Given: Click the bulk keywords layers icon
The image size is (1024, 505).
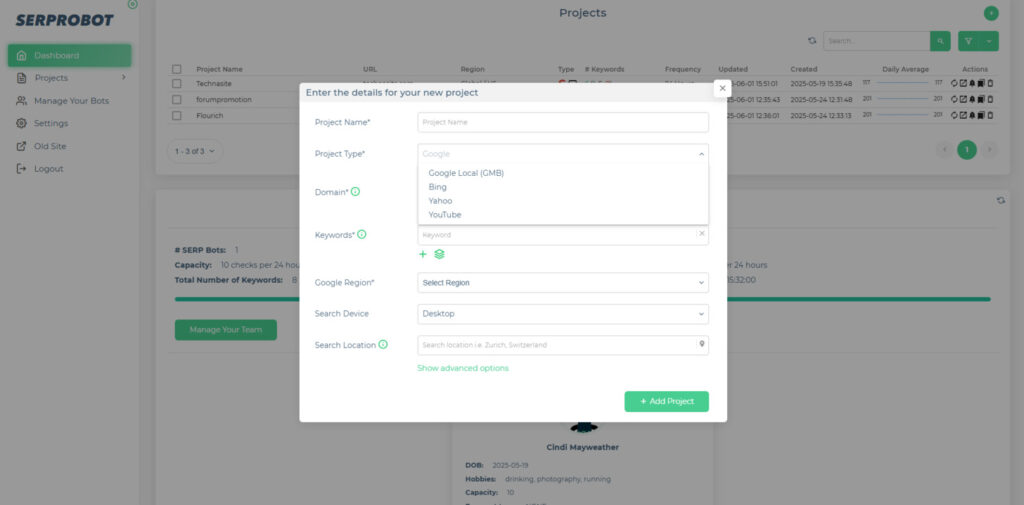Looking at the screenshot, I should [439, 255].
